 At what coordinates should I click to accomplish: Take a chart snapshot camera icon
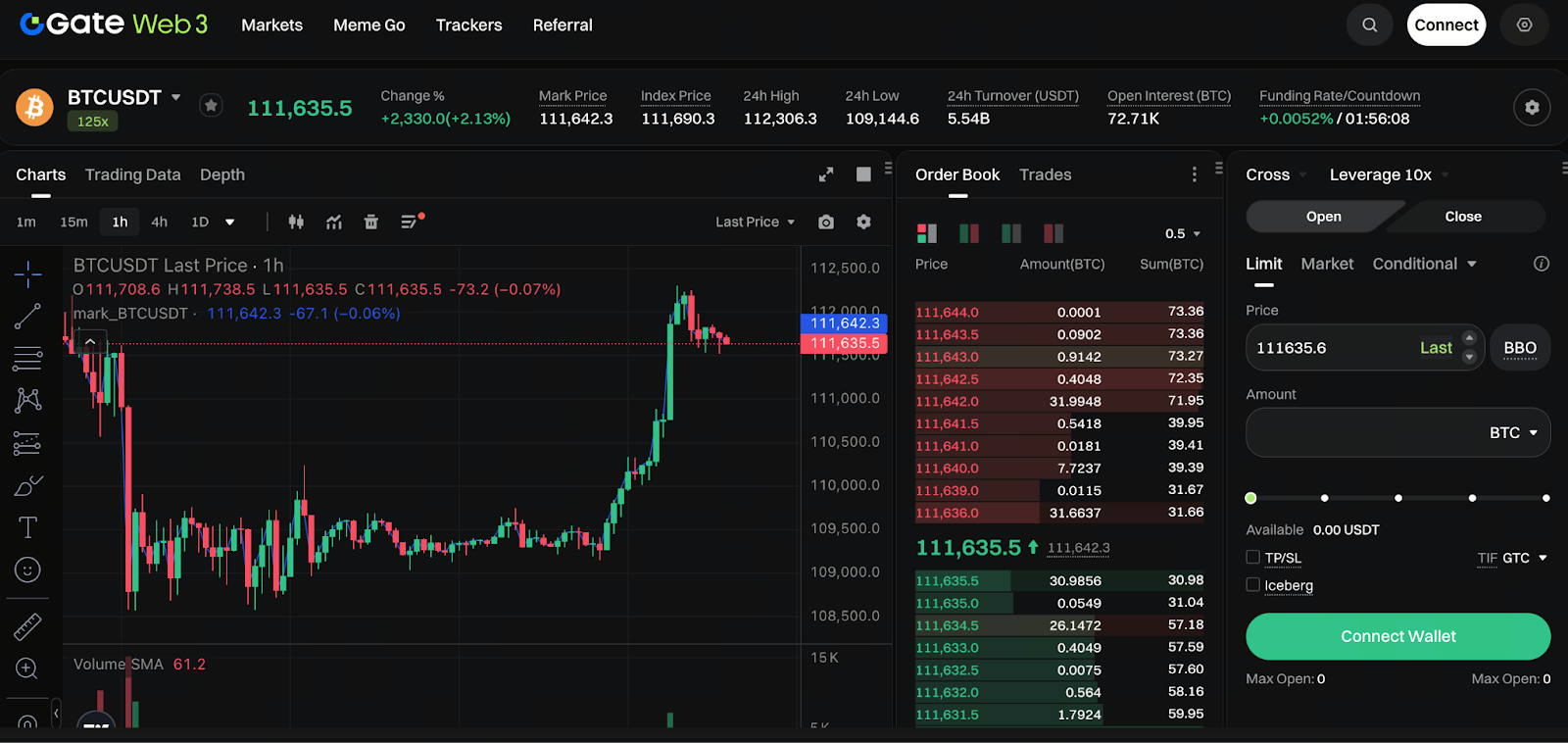point(826,223)
